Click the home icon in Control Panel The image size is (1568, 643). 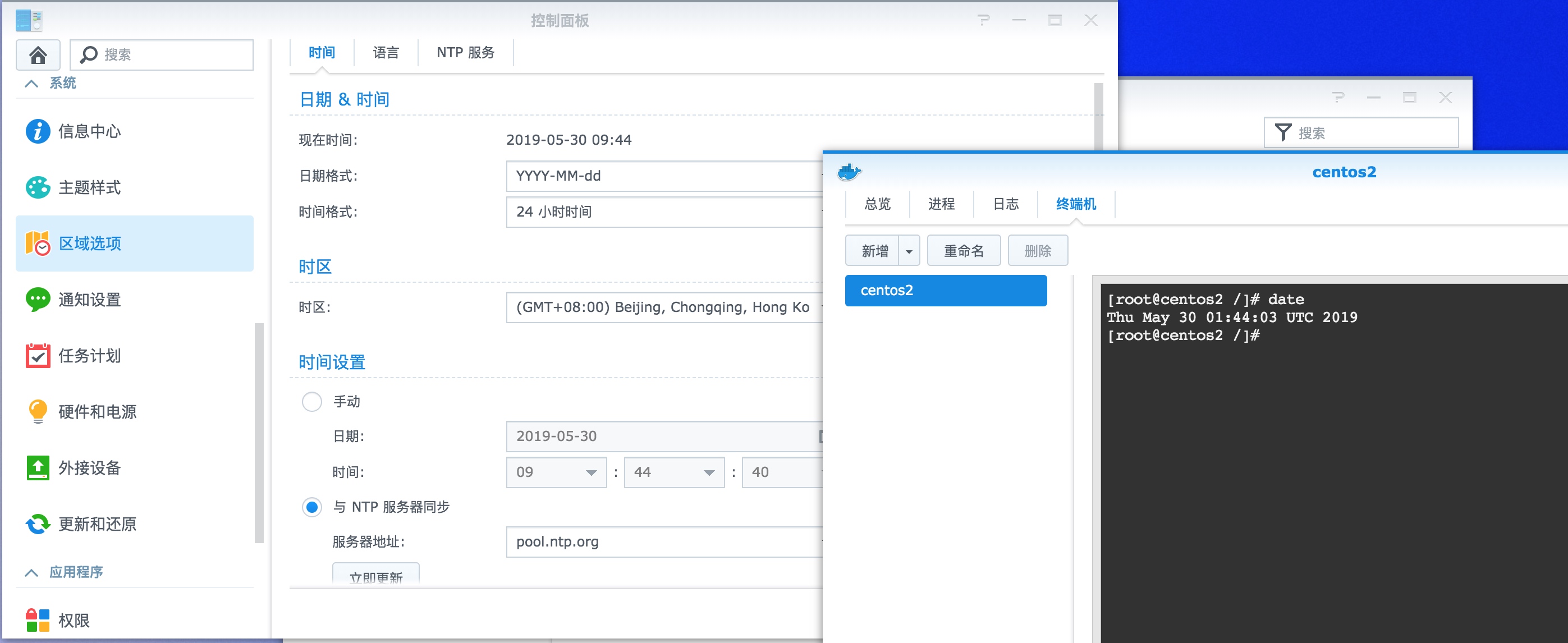[38, 55]
